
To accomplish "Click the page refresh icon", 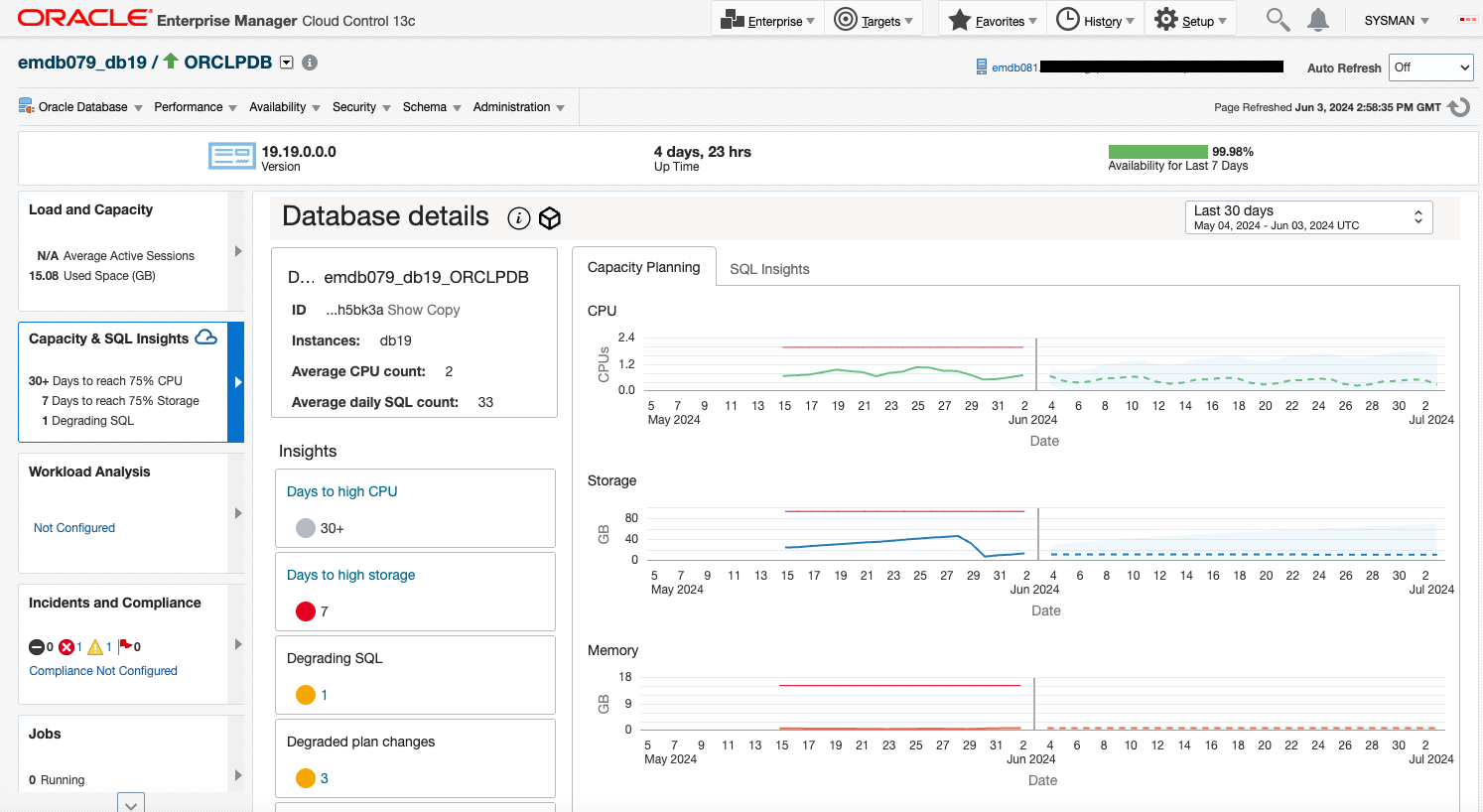I will 1459,107.
